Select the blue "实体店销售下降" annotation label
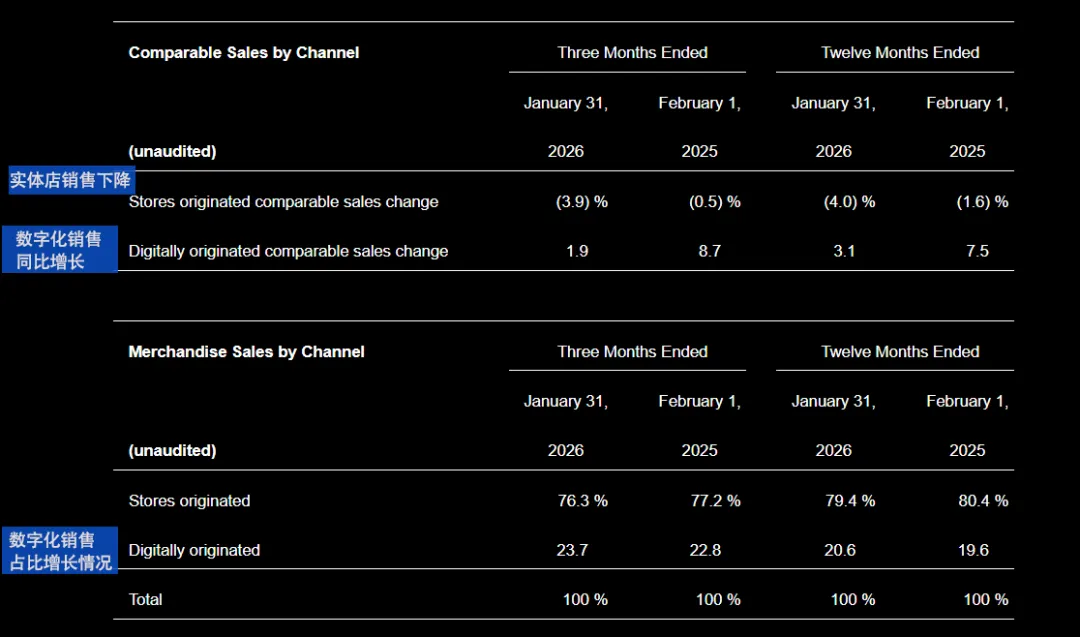 point(71,181)
